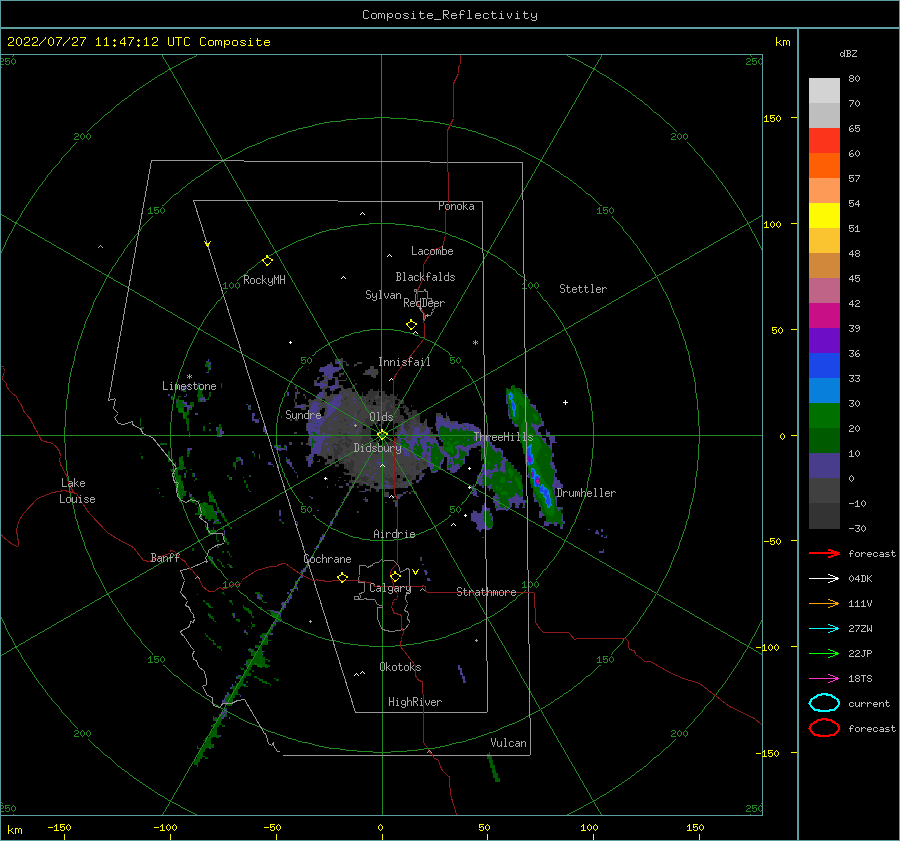The height and width of the screenshot is (841, 900).
Task: Pick the bright yellow 51-54 dBZ swatch
Action: [x=824, y=216]
